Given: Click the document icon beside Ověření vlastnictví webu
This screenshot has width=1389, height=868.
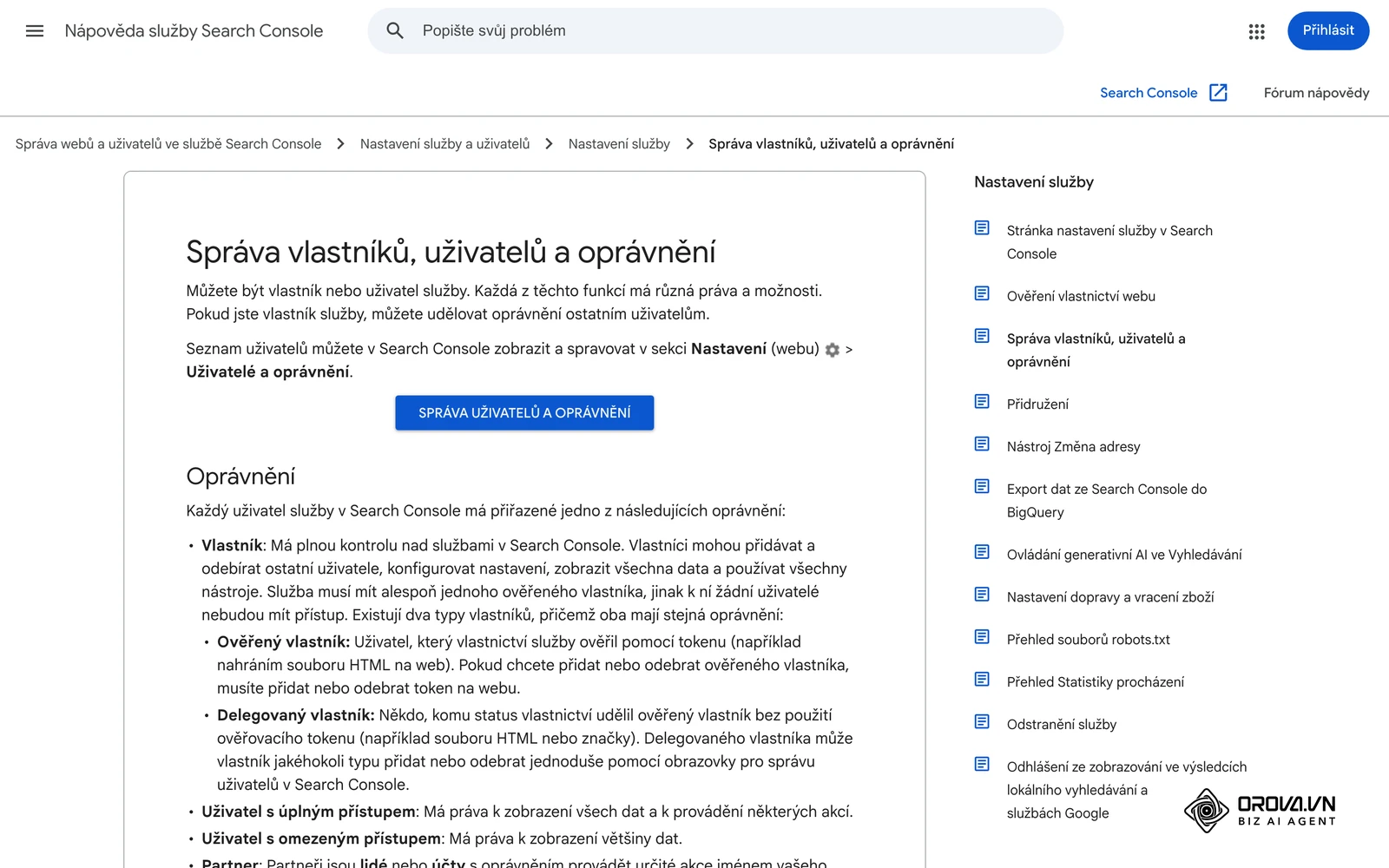Looking at the screenshot, I should click(x=982, y=293).
